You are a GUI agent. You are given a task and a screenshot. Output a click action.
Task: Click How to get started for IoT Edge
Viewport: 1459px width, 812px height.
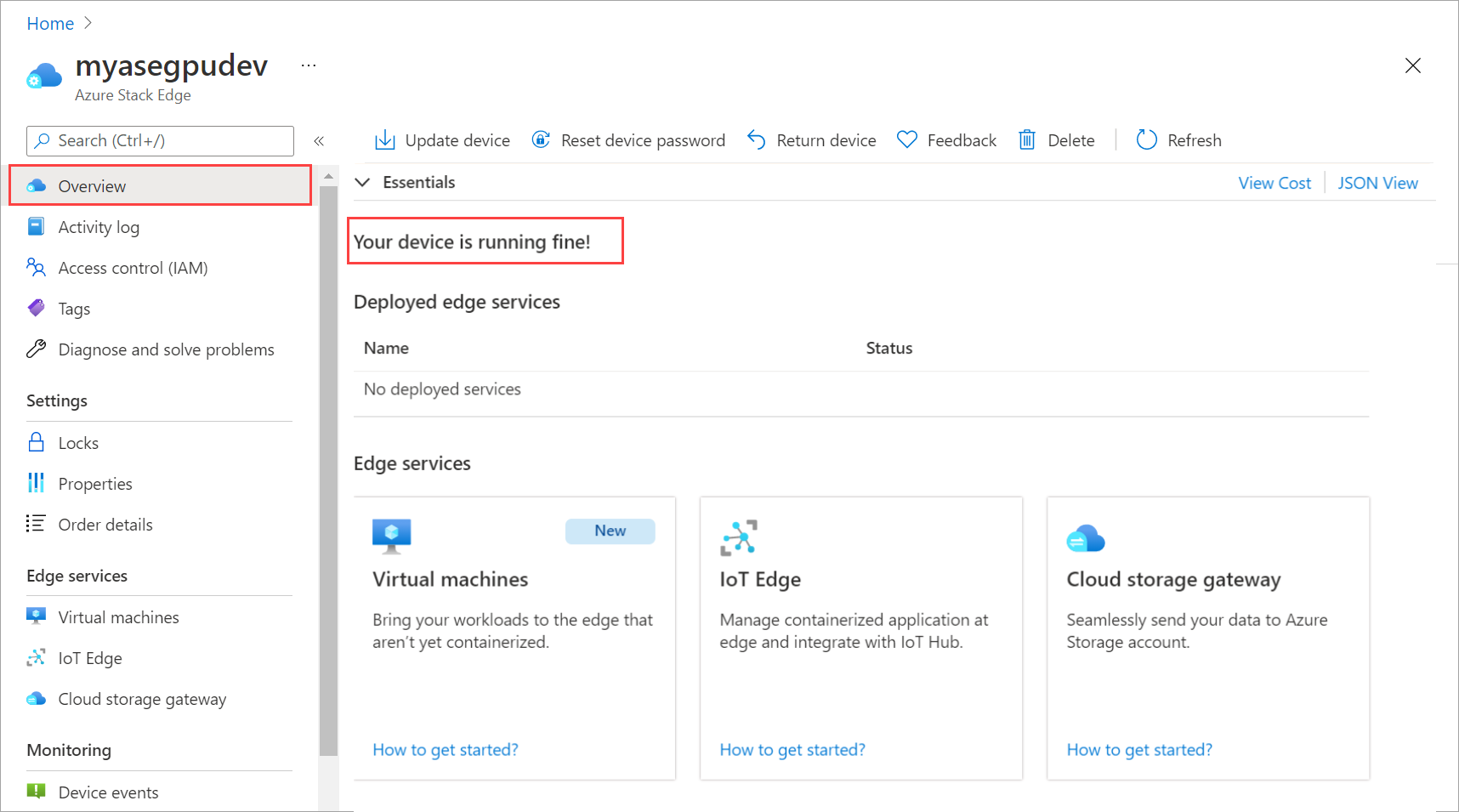792,749
